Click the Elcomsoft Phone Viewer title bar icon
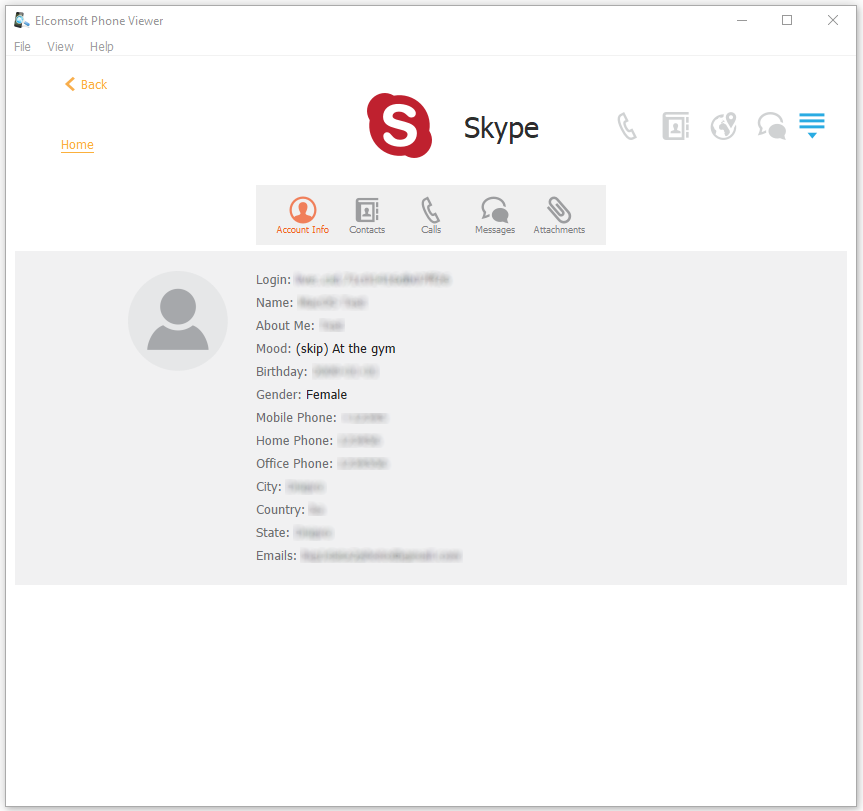The width and height of the screenshot is (863, 811). [x=21, y=20]
